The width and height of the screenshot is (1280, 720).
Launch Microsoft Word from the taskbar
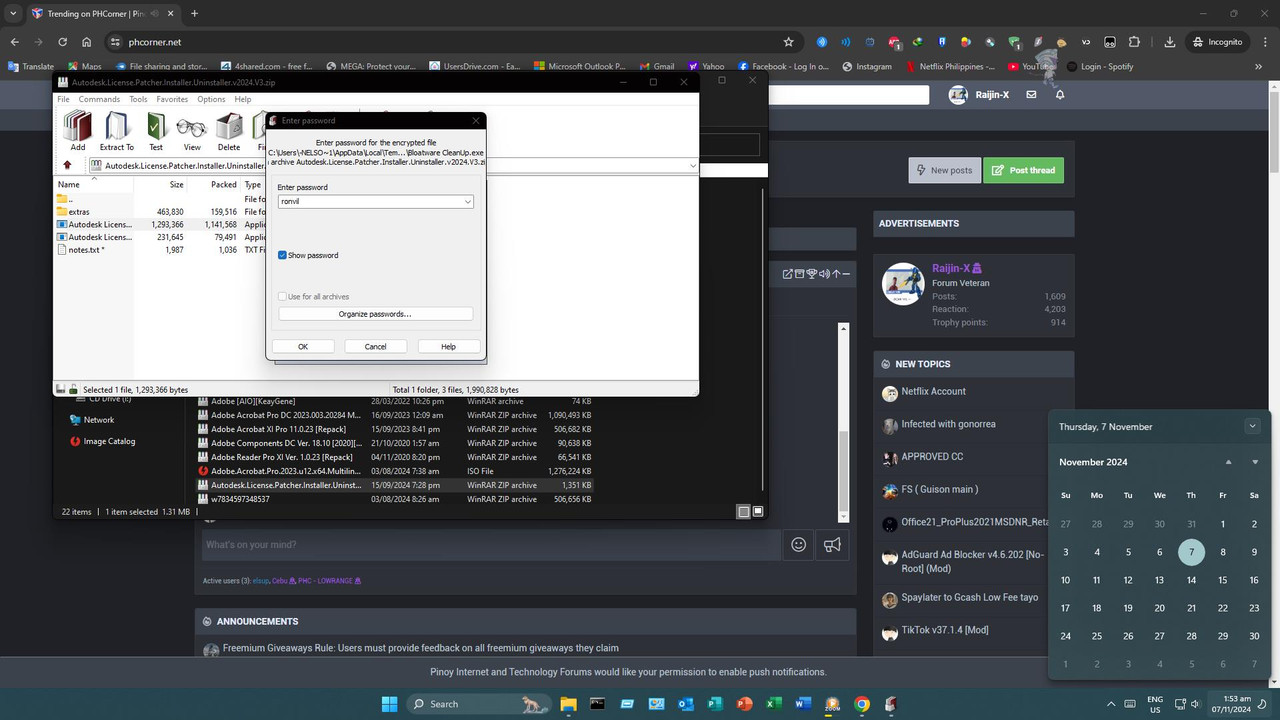803,704
